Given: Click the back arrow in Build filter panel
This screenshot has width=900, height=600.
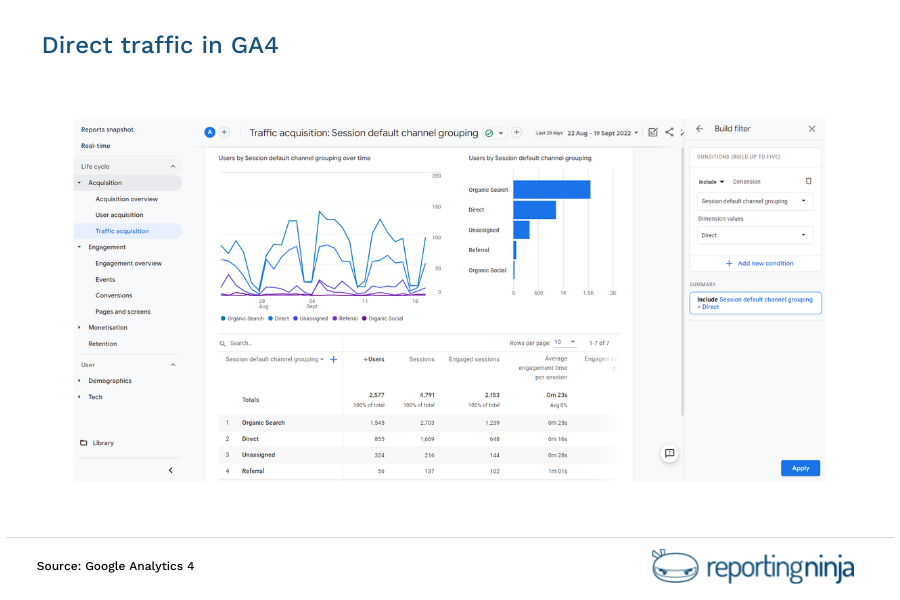Looking at the screenshot, I should click(x=700, y=128).
